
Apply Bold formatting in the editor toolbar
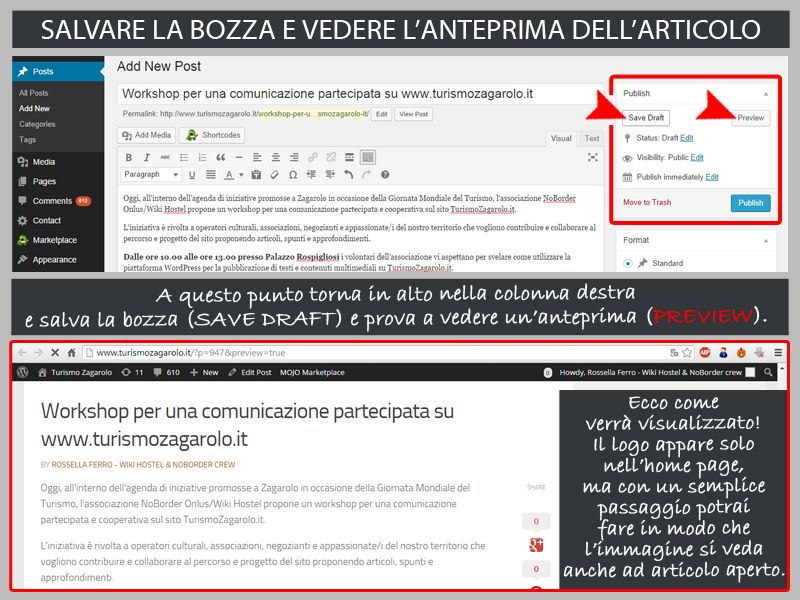129,158
